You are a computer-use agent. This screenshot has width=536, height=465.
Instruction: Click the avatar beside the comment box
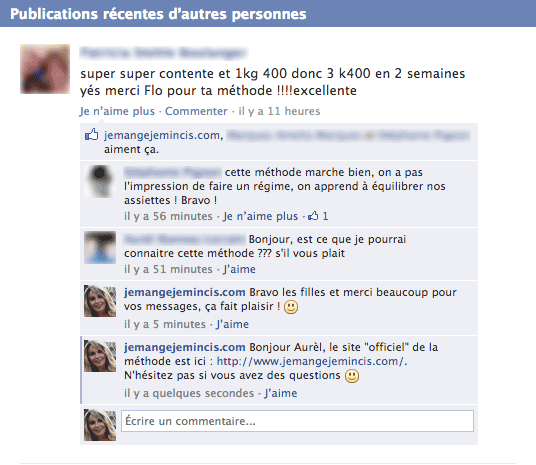click(x=100, y=425)
